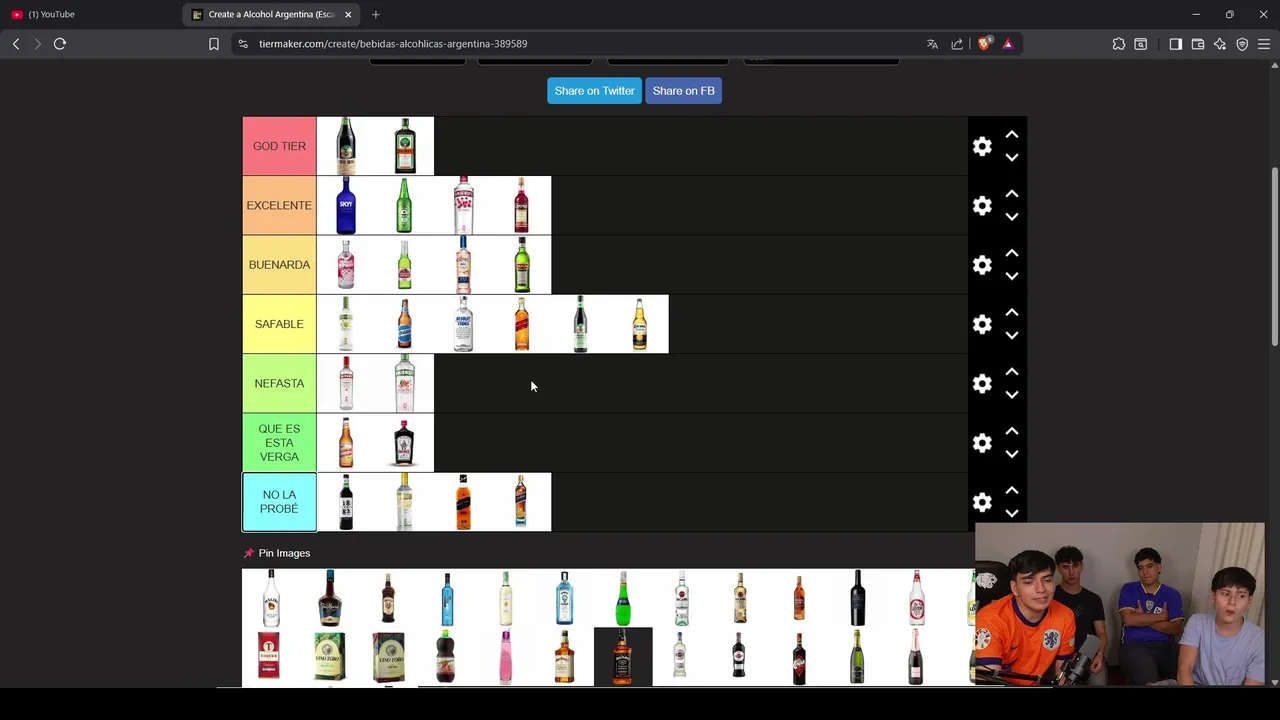Close the Tiermaker browser tab
Viewport: 1280px width, 720px height.
[x=348, y=14]
